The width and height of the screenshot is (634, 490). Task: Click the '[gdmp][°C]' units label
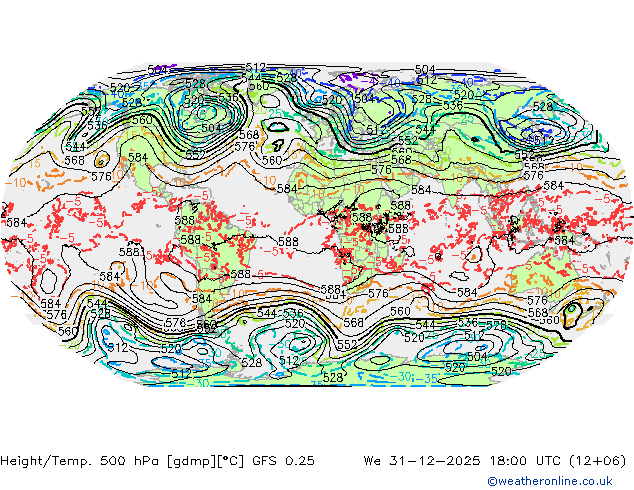(x=205, y=461)
